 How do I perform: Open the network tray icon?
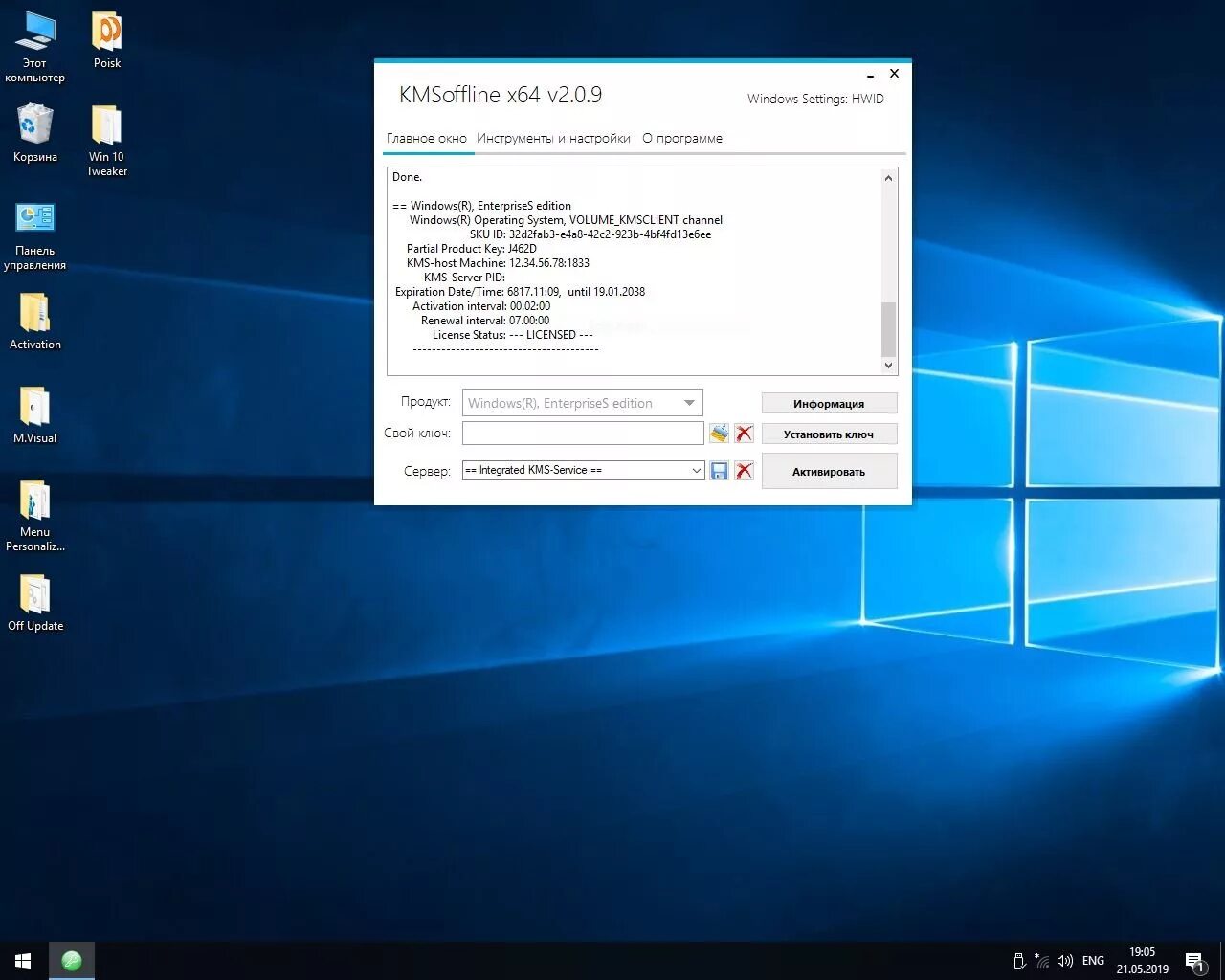pos(1042,961)
